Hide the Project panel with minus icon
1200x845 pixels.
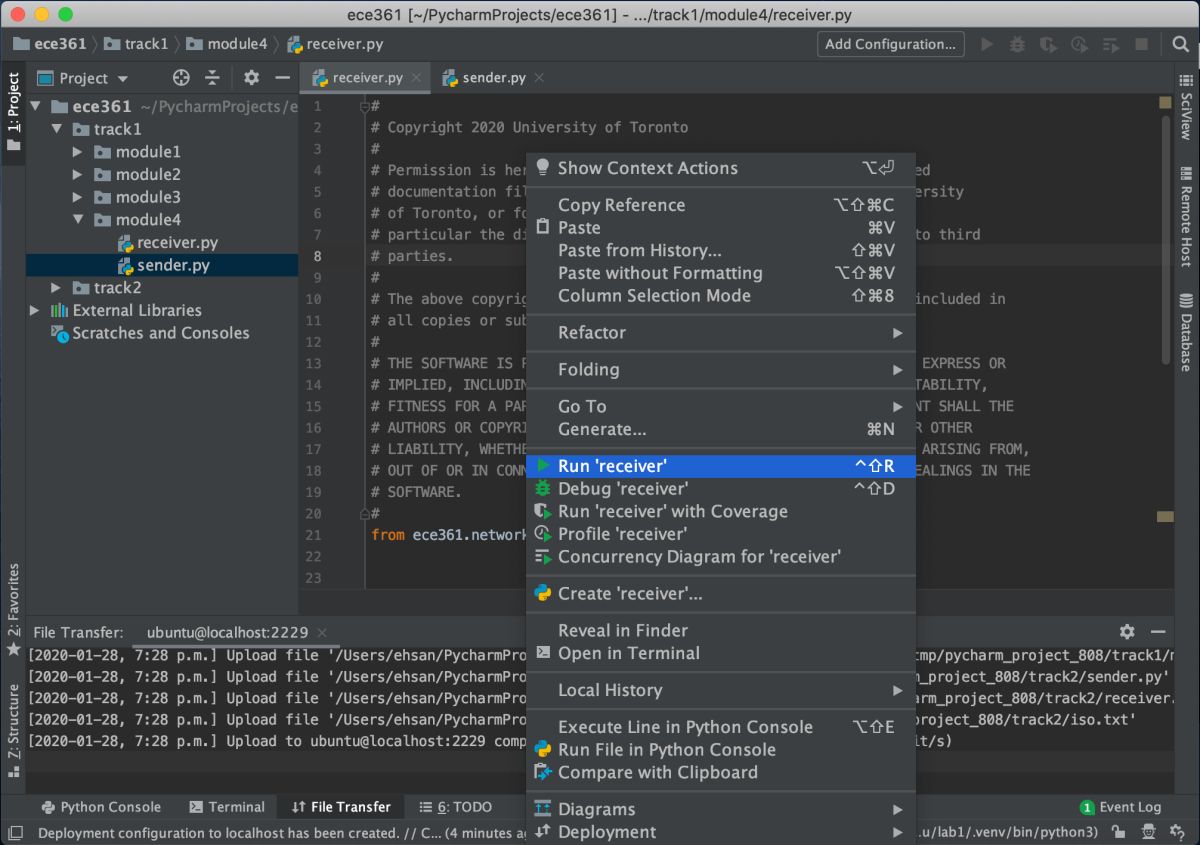click(282, 78)
